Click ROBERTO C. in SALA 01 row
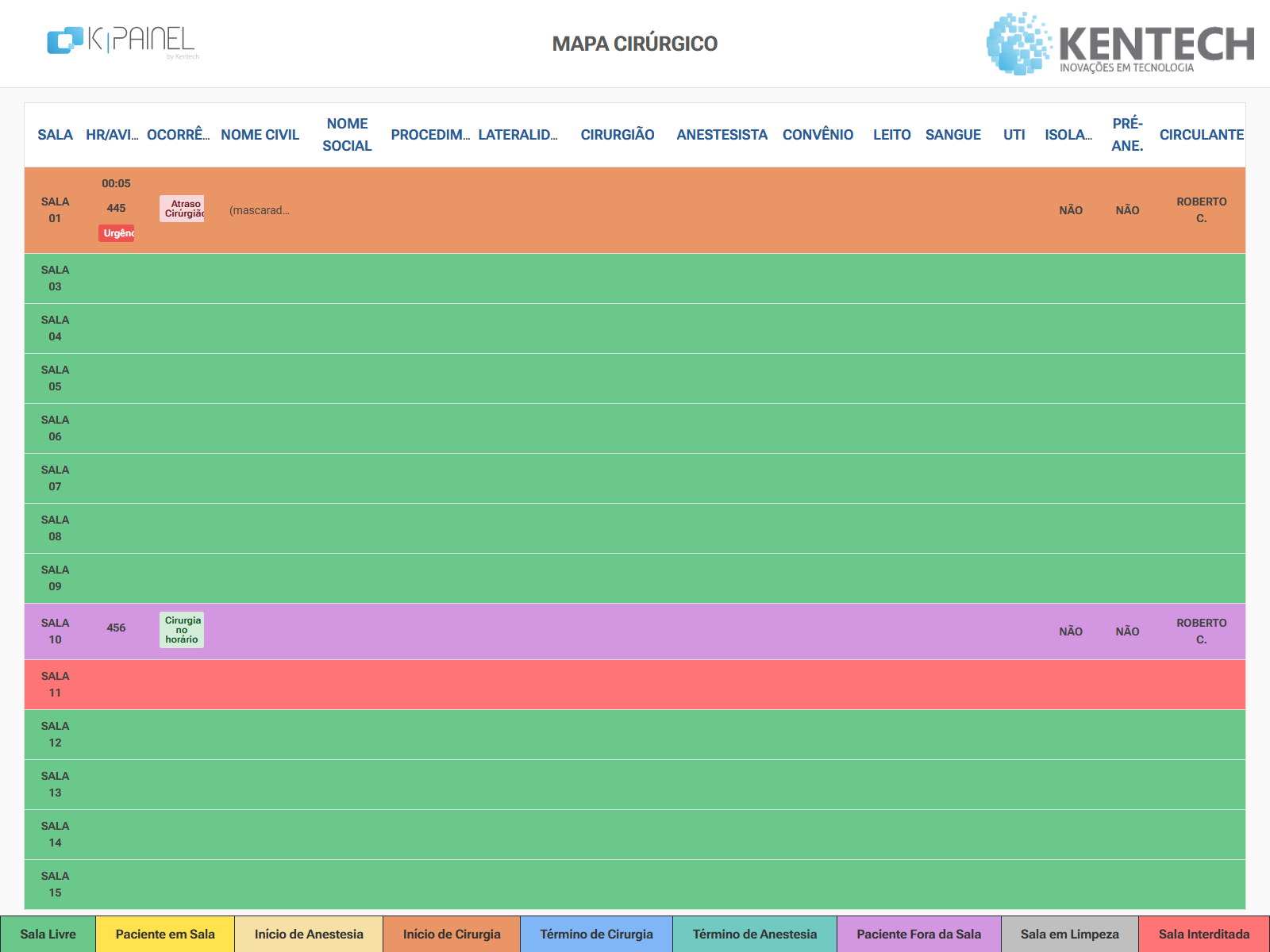1270x952 pixels. tap(1202, 210)
